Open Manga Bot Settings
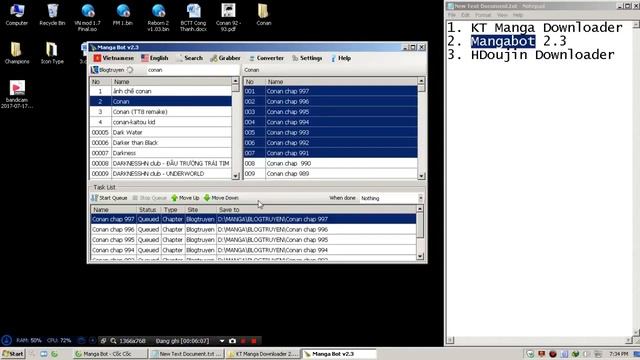Image resolution: width=640 pixels, height=360 pixels. [x=307, y=58]
